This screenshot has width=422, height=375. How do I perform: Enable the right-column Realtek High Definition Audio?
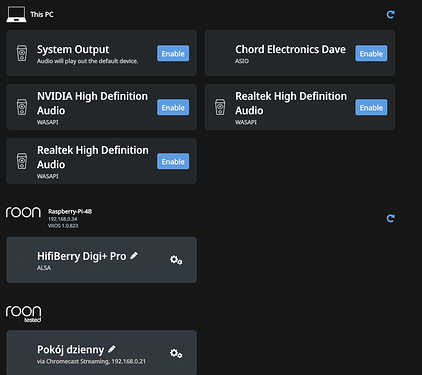click(x=371, y=107)
